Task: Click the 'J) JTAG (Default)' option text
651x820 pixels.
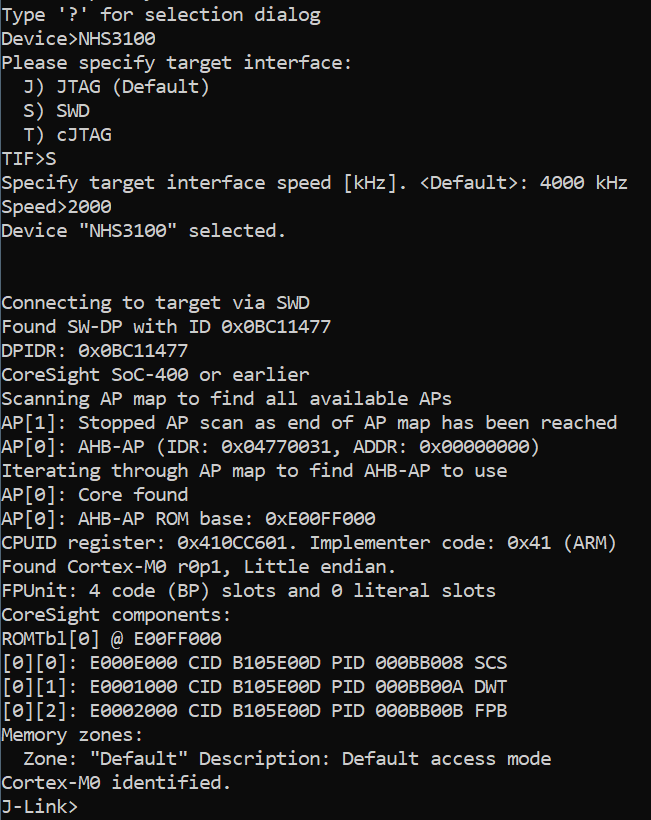Action: [x=116, y=87]
